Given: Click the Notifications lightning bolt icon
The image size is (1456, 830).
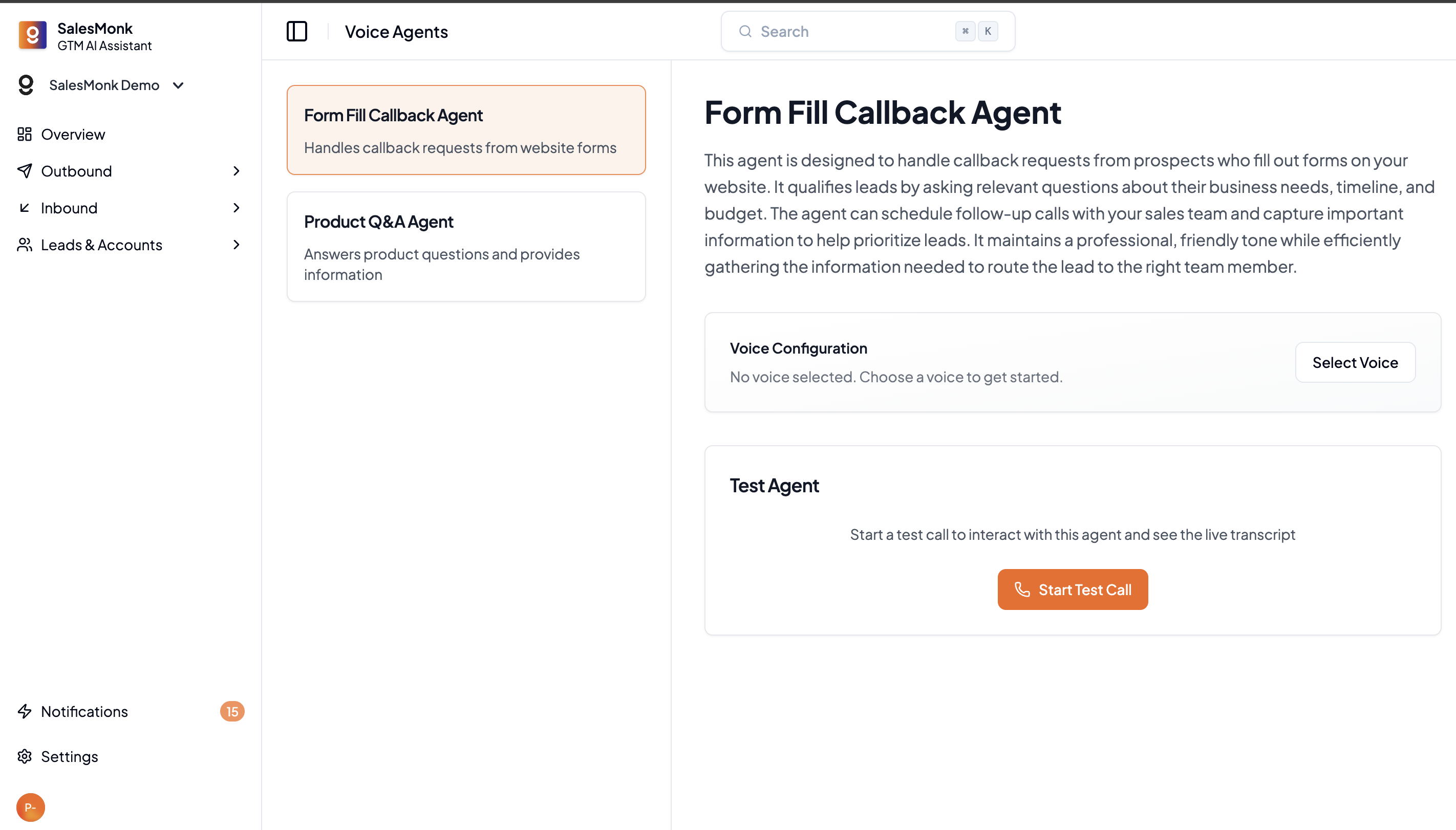Looking at the screenshot, I should click(x=25, y=711).
